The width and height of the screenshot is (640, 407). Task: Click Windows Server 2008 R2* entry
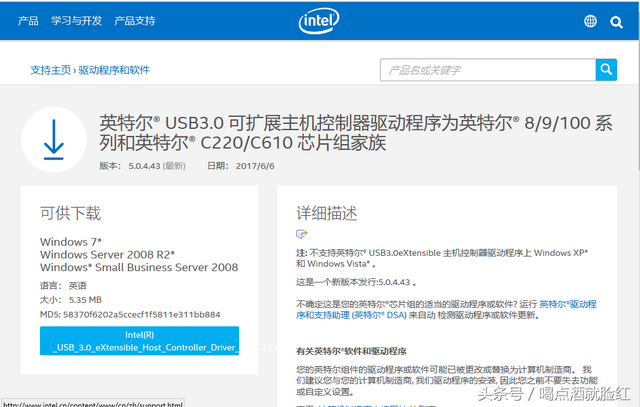click(107, 255)
